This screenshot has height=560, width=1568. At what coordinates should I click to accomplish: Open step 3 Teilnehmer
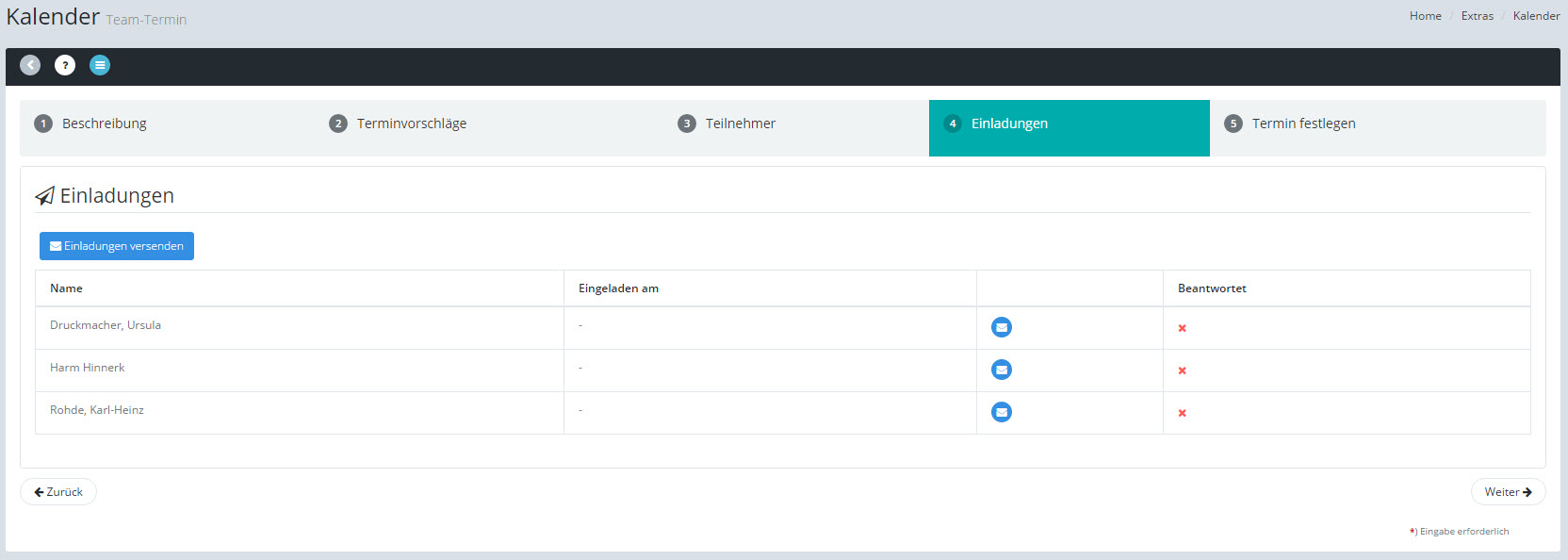click(x=740, y=124)
